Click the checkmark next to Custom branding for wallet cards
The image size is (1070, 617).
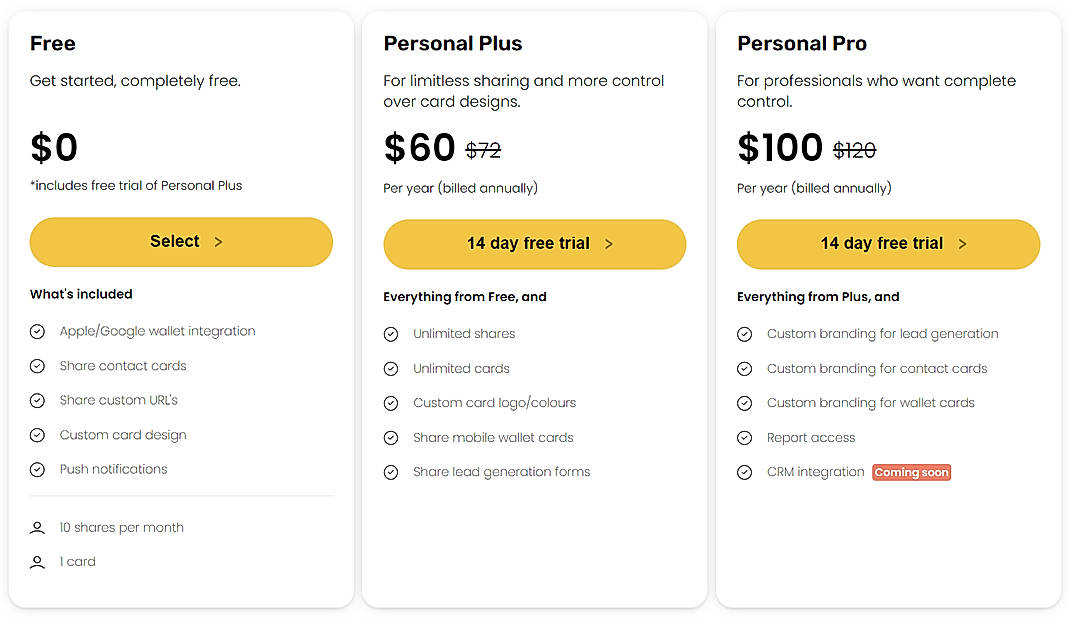[745, 402]
